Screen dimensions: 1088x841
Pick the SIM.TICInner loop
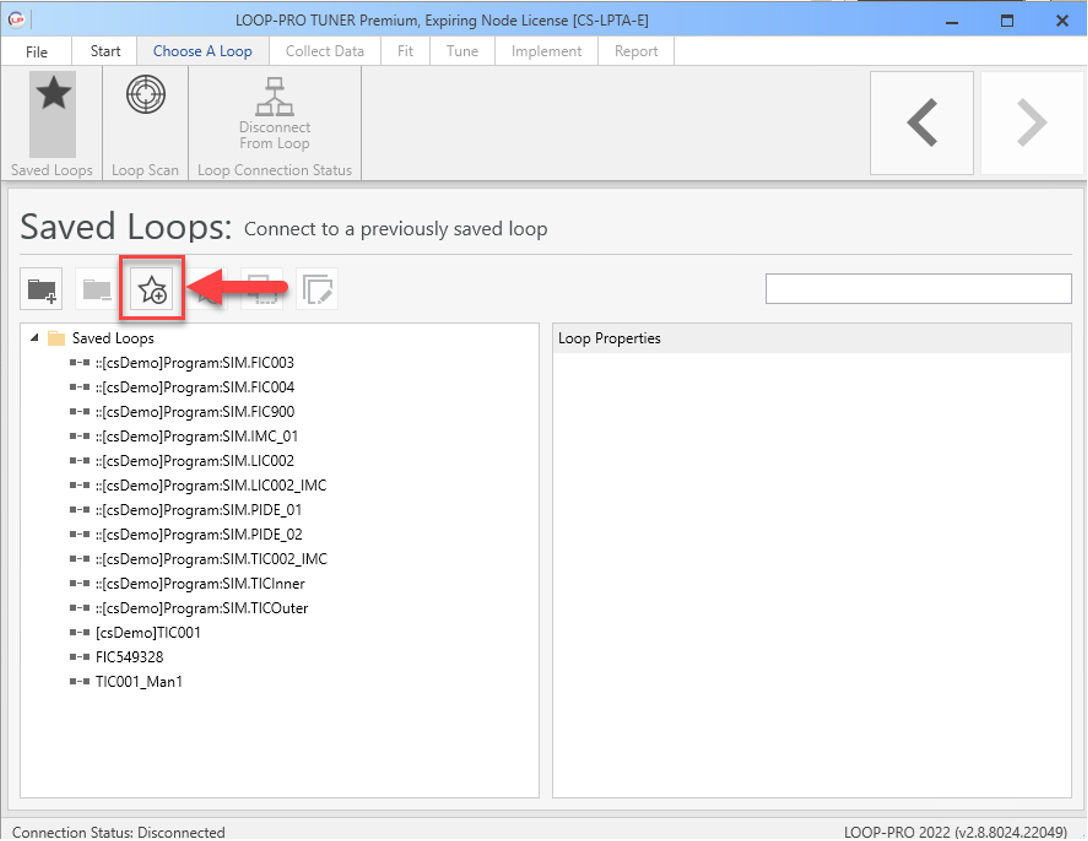(201, 584)
